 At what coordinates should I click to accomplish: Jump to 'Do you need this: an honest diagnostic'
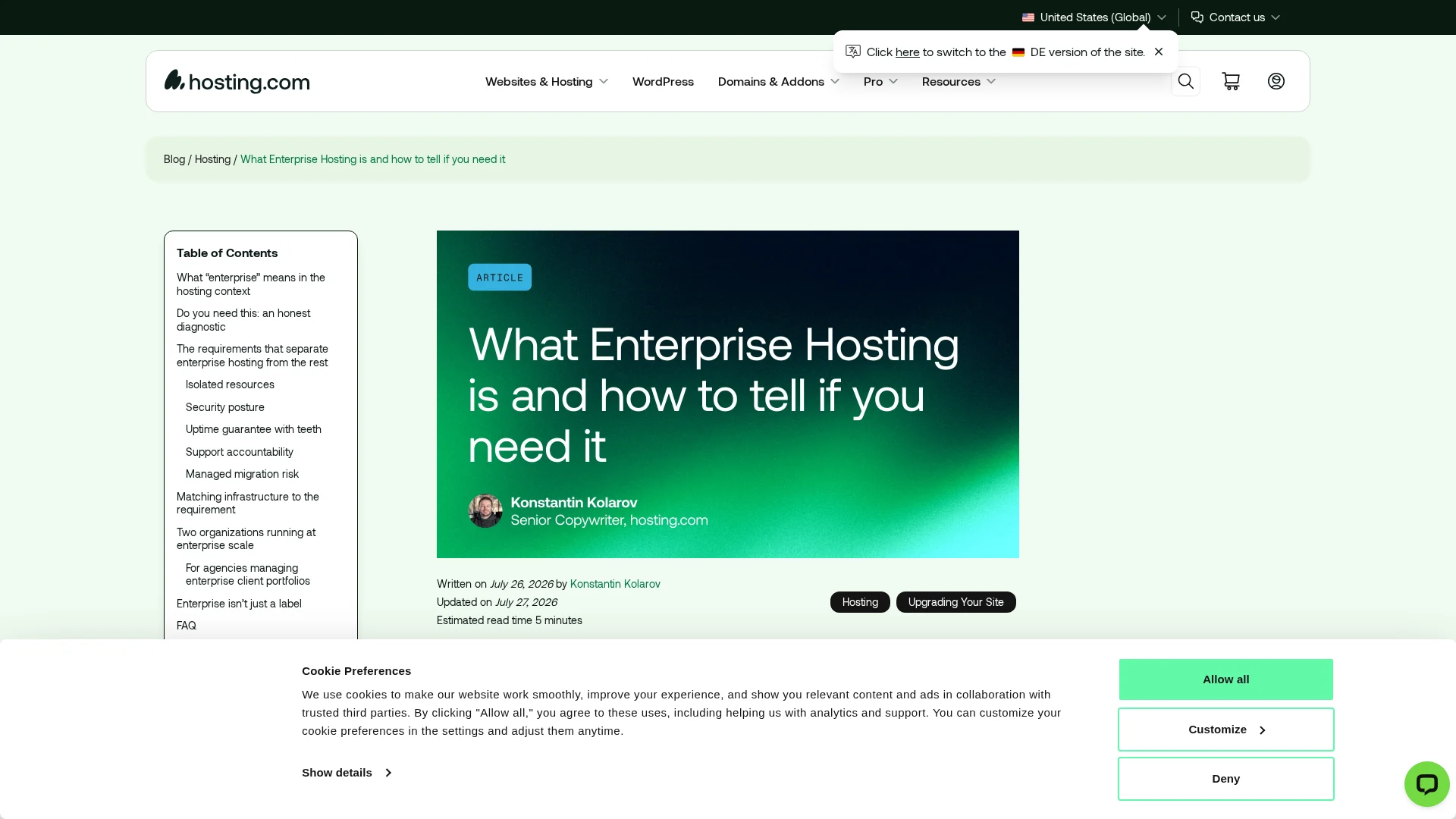point(243,320)
